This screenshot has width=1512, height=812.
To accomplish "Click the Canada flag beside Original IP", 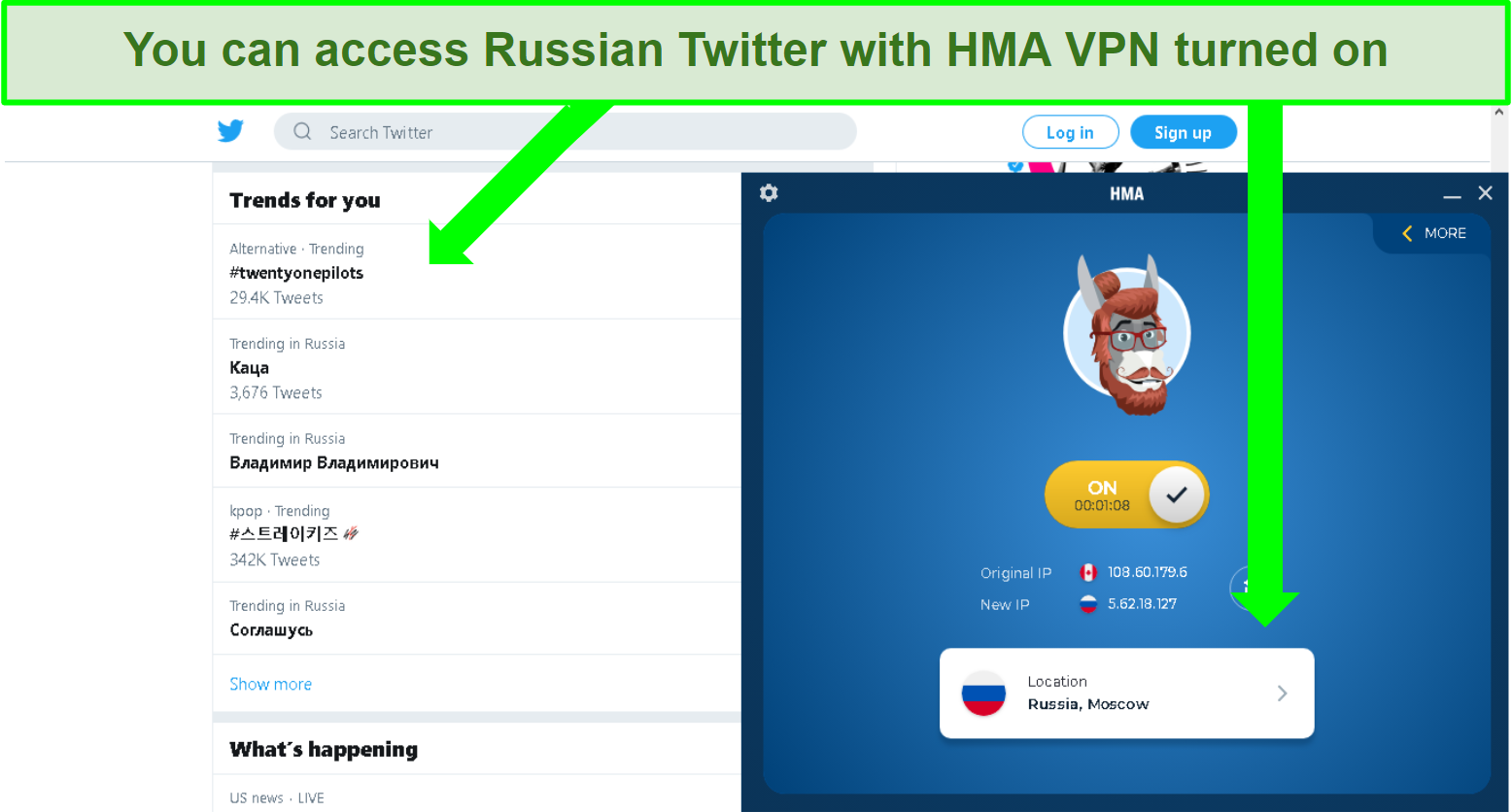I will coord(1088,573).
